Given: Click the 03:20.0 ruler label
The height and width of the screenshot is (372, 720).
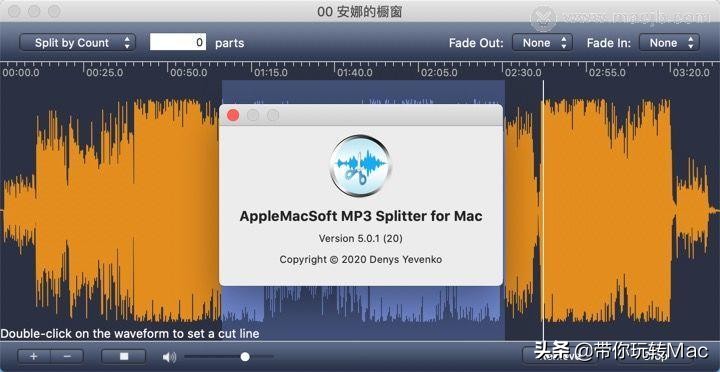Looking at the screenshot, I should tap(691, 73).
